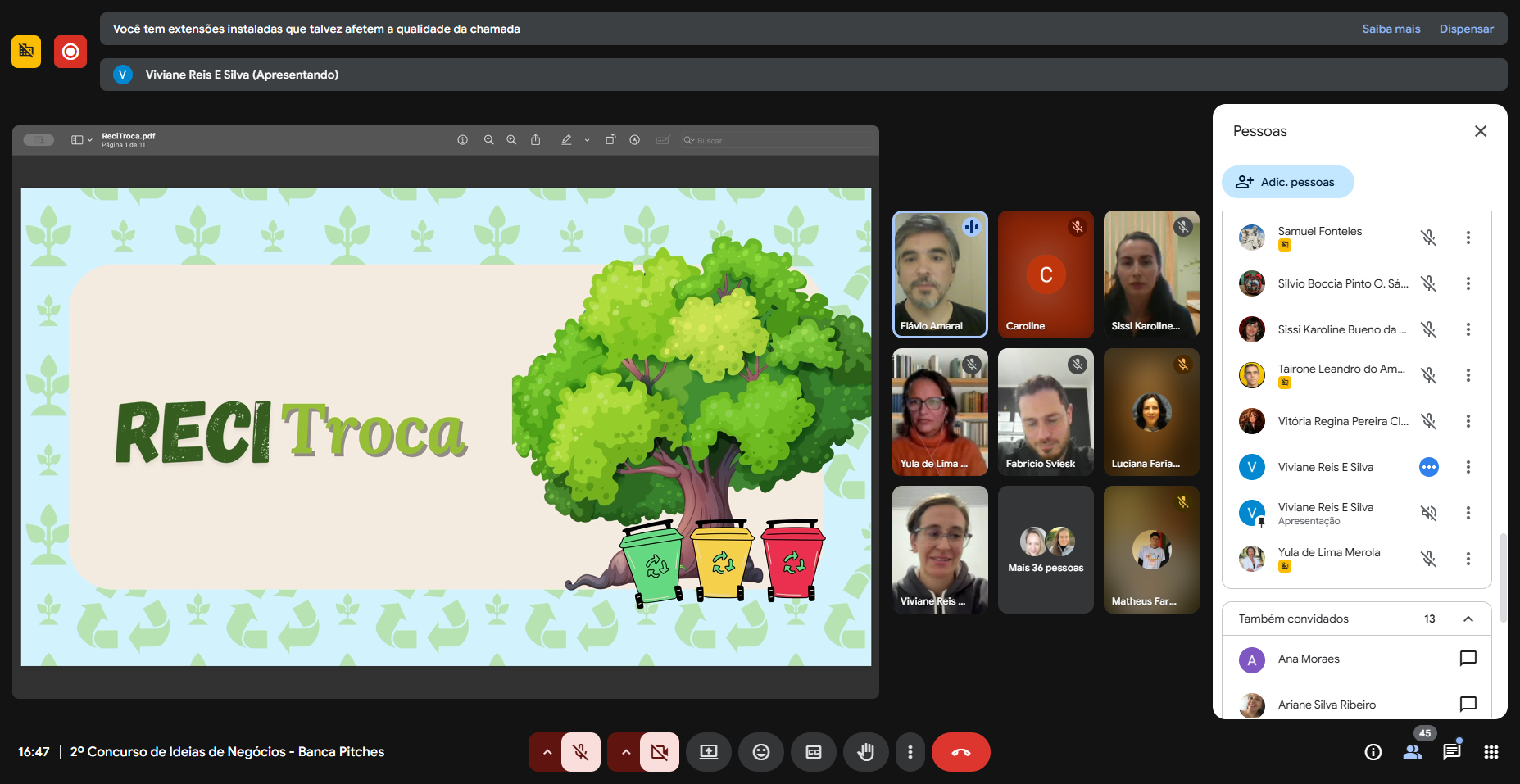Viewport: 1520px width, 784px height.
Task: Open more options three-dot menu in call bar
Action: [910, 752]
